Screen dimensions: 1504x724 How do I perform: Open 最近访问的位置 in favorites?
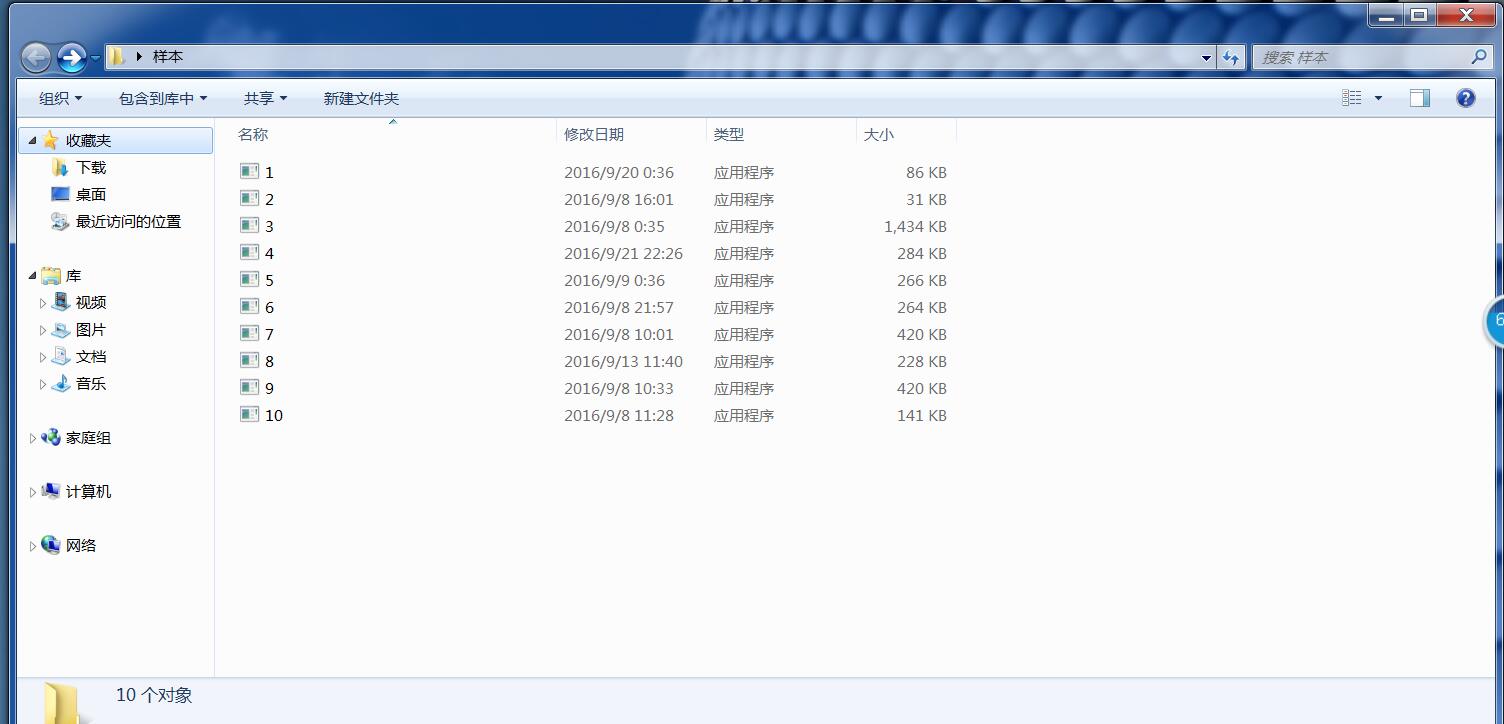128,222
